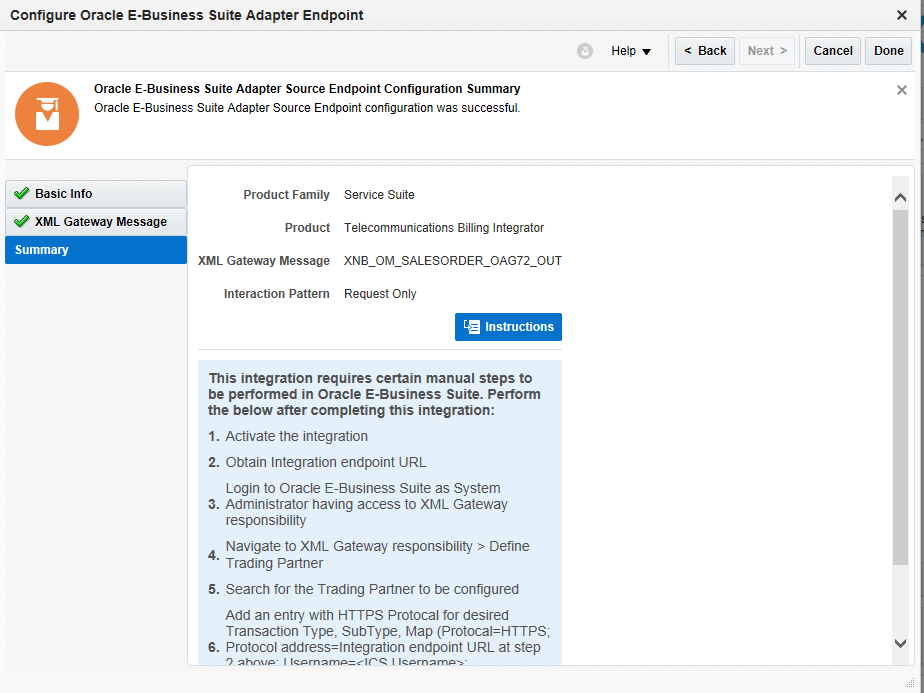
Task: Click the Interaction Pattern label
Action: coord(276,293)
